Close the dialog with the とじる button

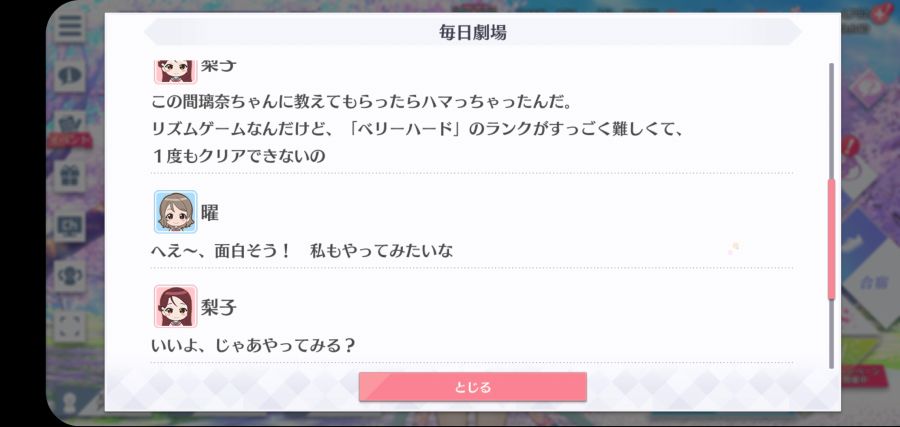pyautogui.click(x=472, y=387)
